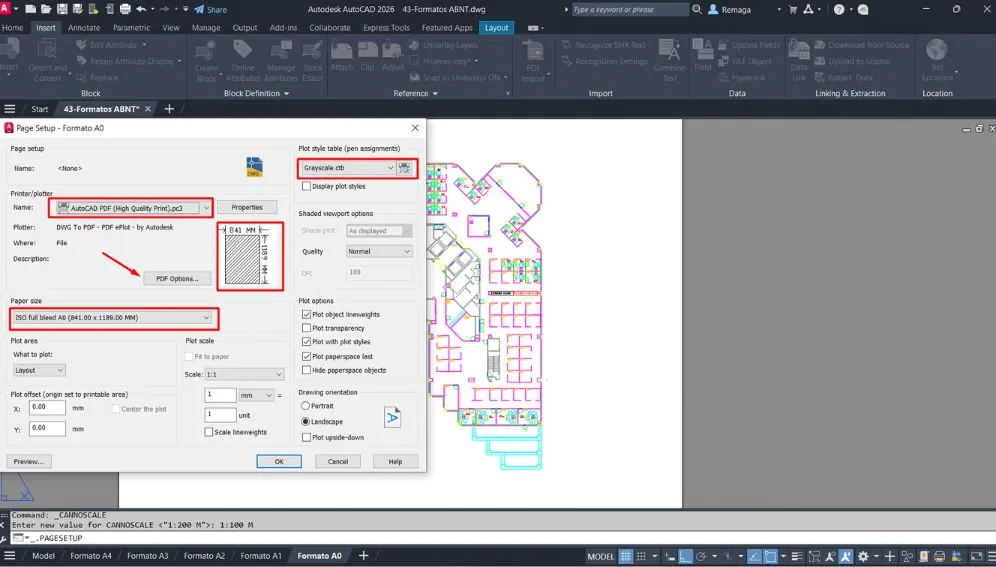
Task: Click the new drawing tab plus icon
Action: [x=169, y=109]
